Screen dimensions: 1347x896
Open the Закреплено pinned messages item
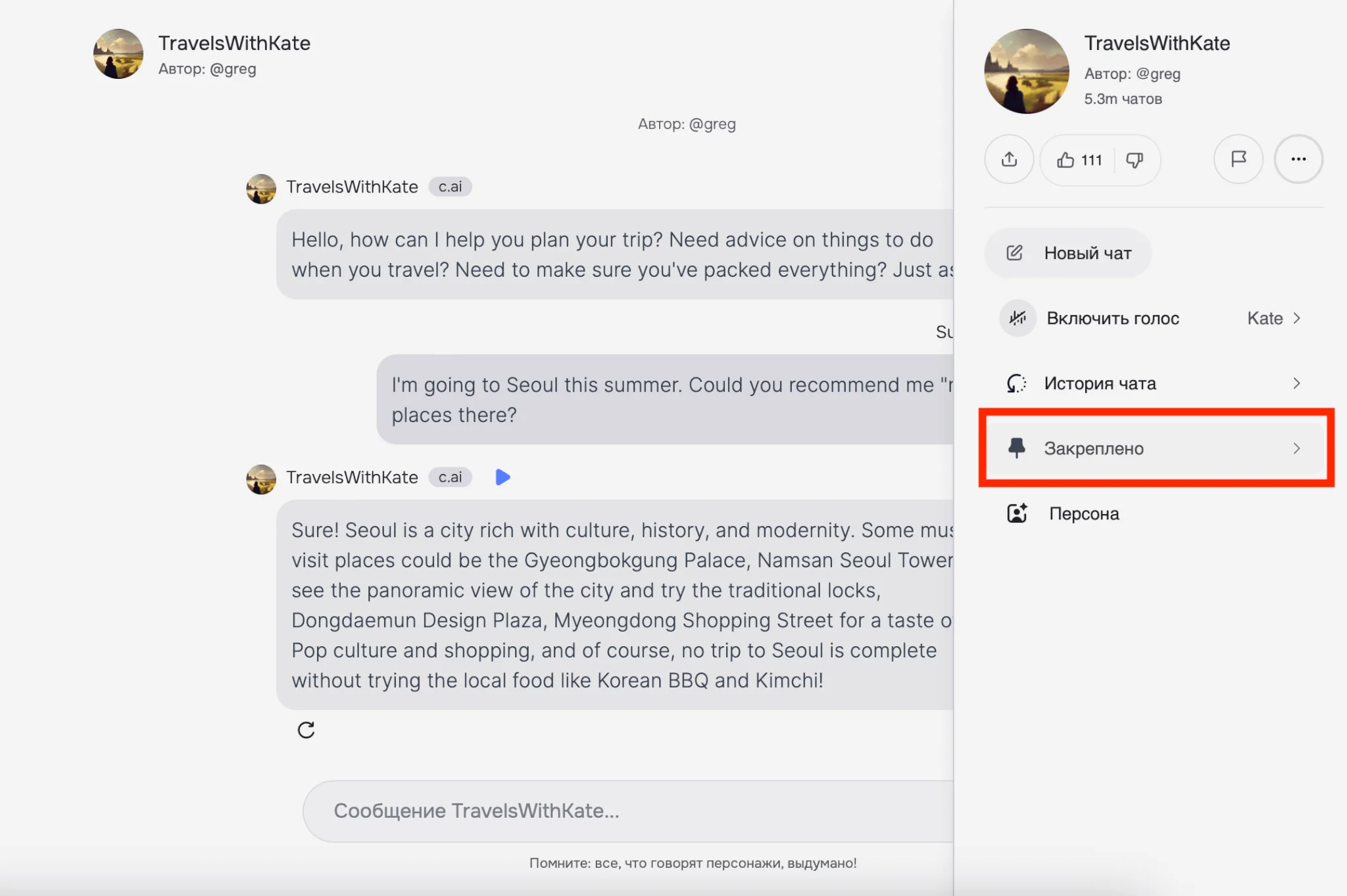click(1093, 448)
